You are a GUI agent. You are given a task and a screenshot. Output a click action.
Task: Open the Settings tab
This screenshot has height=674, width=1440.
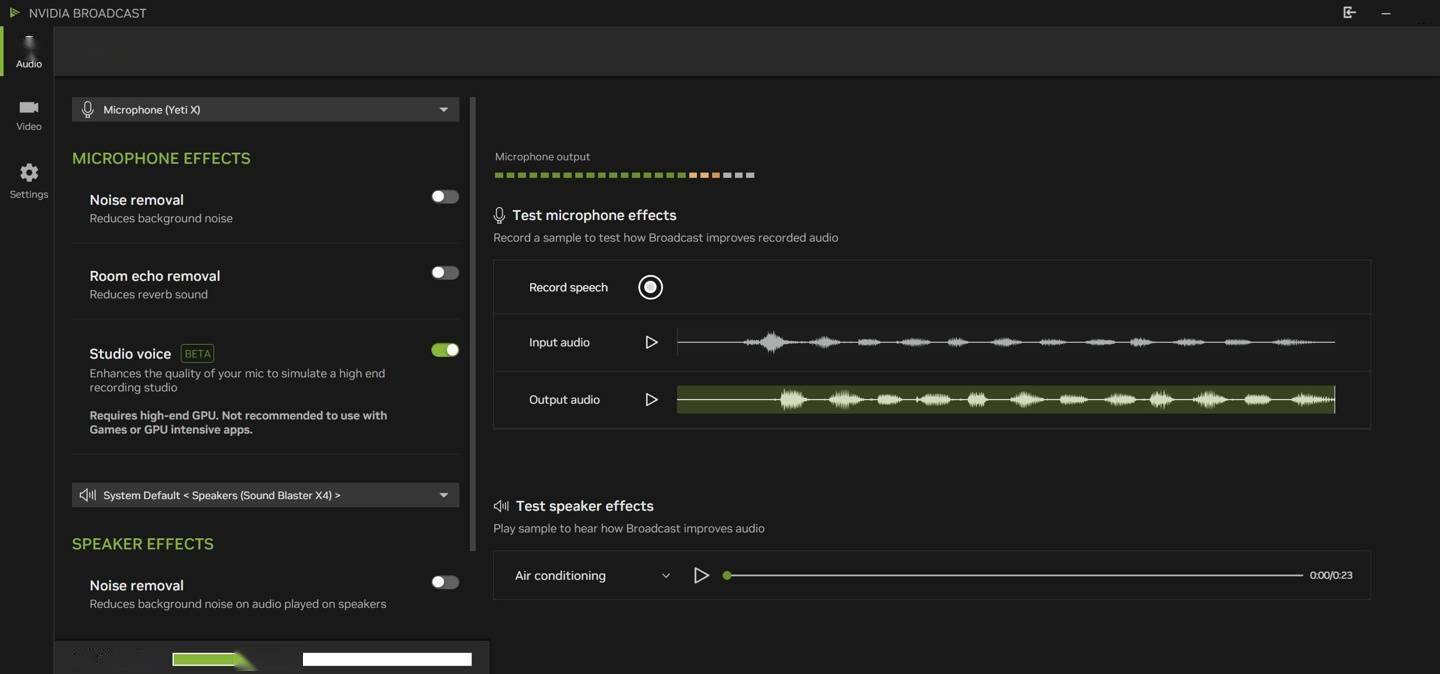tap(28, 181)
